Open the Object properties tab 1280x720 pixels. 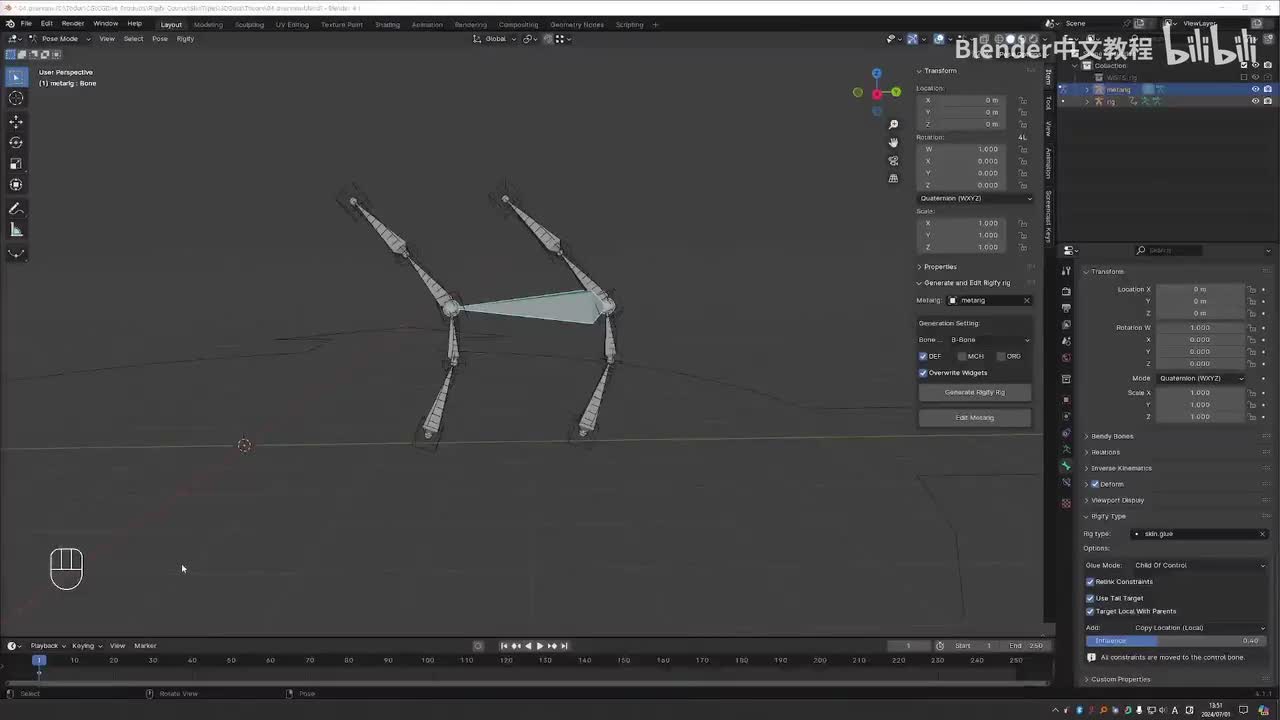(1066, 400)
